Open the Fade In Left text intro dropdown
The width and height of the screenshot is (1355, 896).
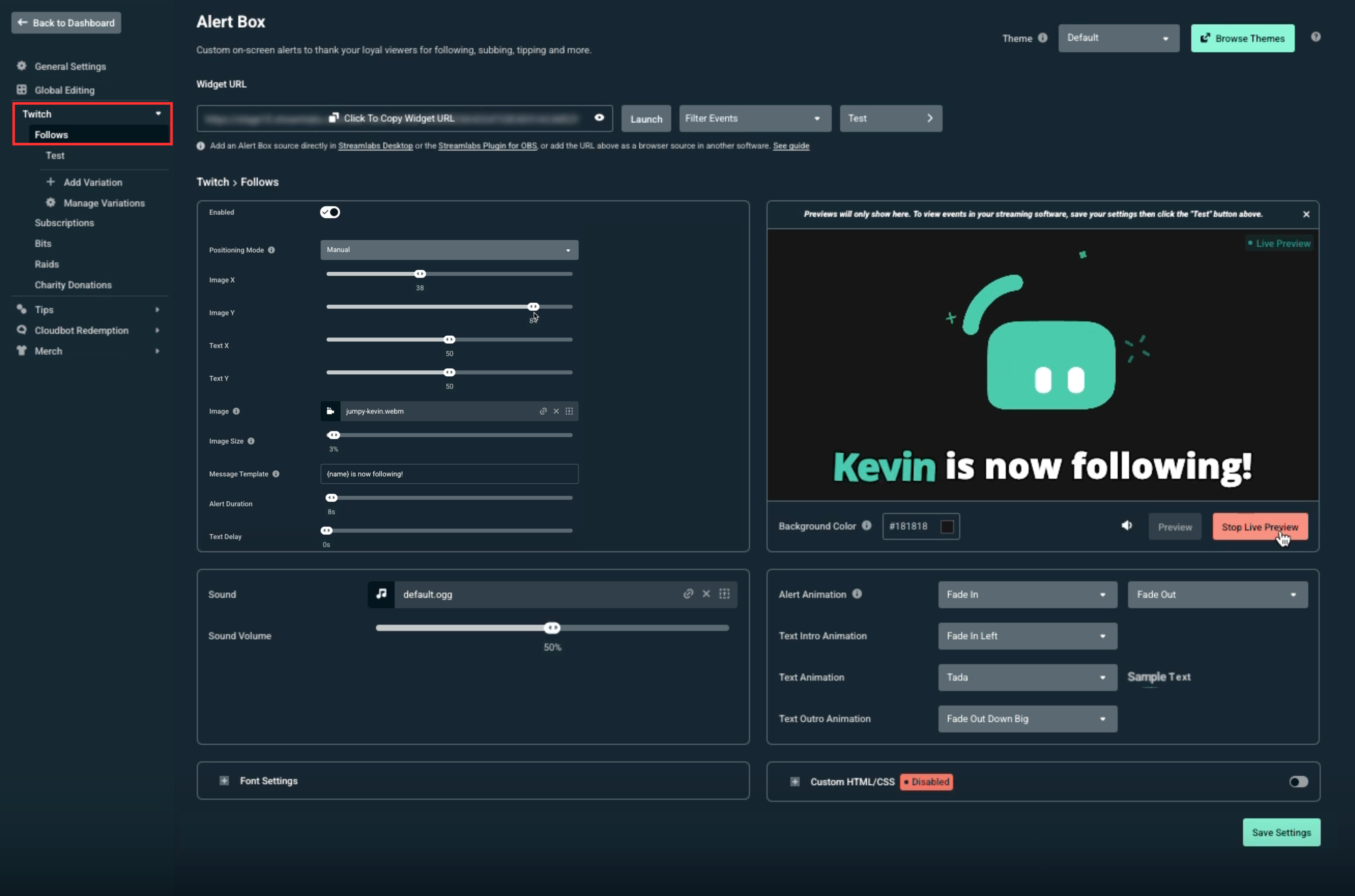[x=1027, y=635]
